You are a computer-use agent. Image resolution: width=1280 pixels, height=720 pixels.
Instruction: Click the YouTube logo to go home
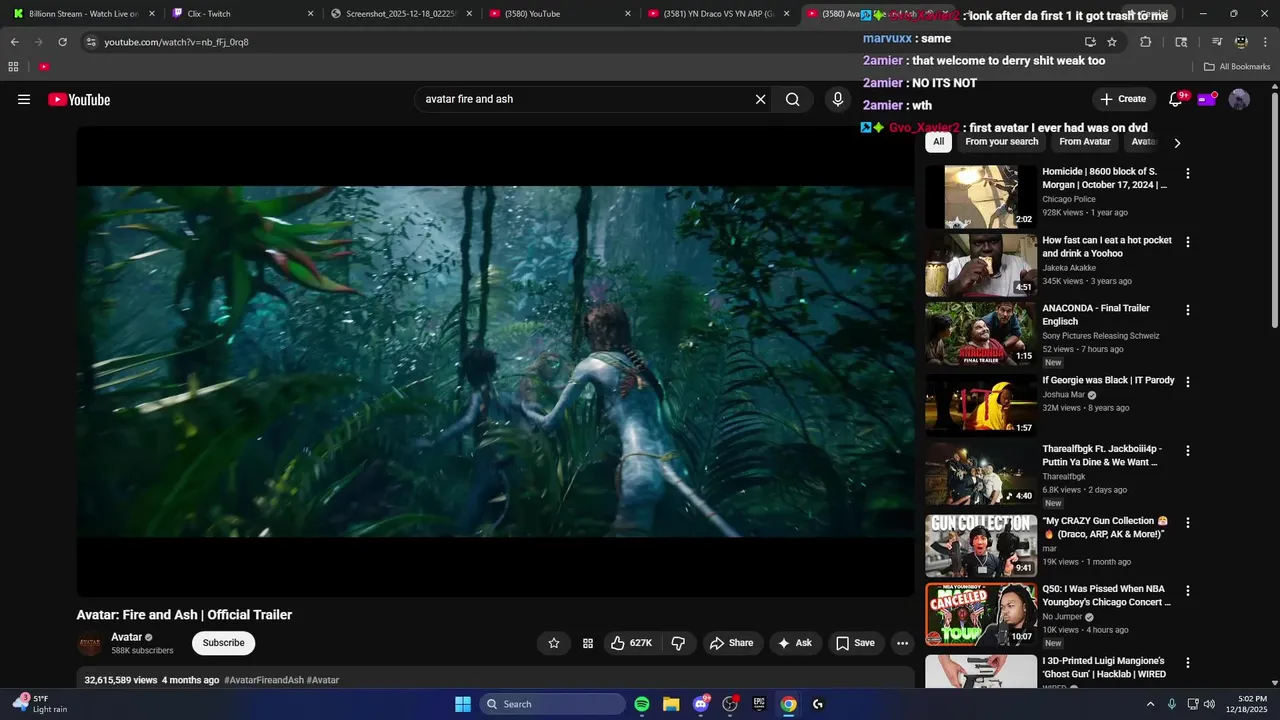[79, 99]
